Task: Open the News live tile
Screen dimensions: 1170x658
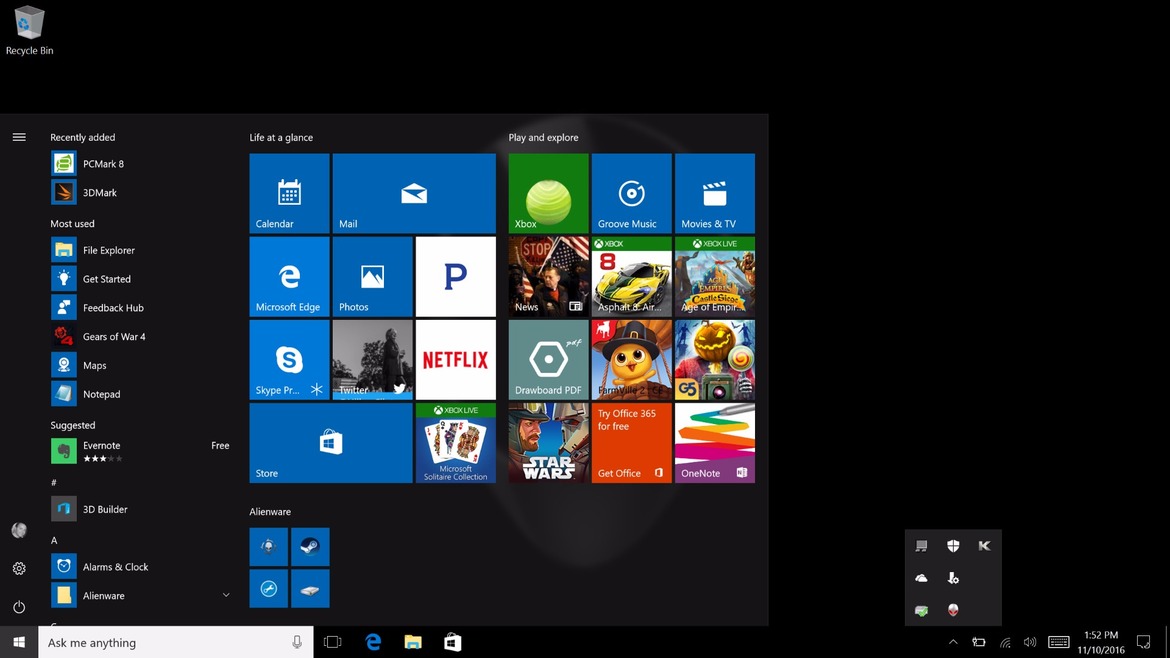Action: [x=548, y=277]
